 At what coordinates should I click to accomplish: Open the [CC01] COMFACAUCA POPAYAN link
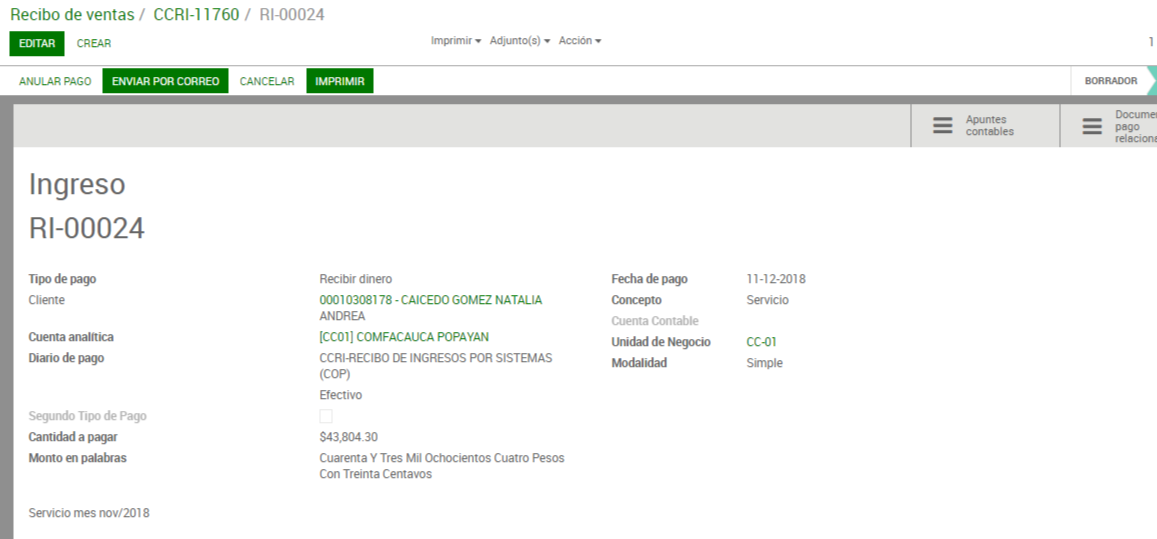(x=404, y=337)
